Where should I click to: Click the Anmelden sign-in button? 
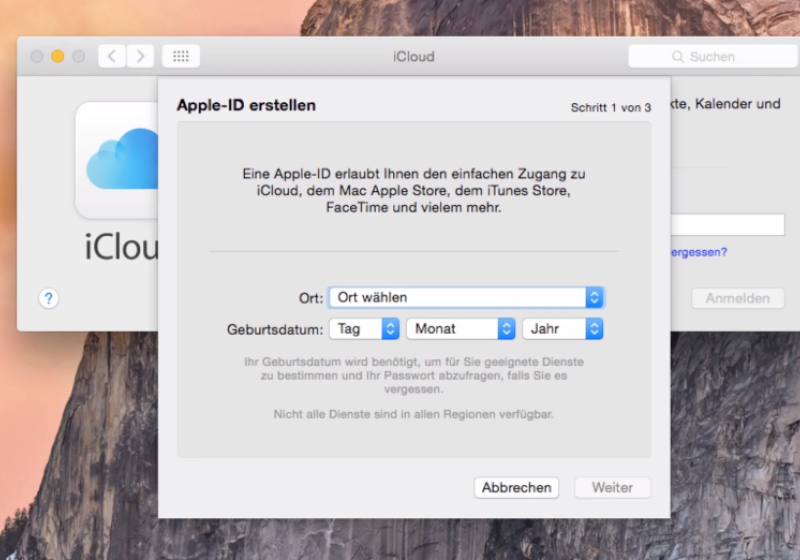737,298
